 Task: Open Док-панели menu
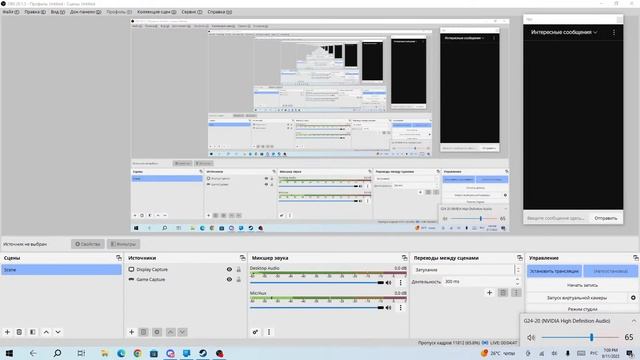click(x=85, y=12)
